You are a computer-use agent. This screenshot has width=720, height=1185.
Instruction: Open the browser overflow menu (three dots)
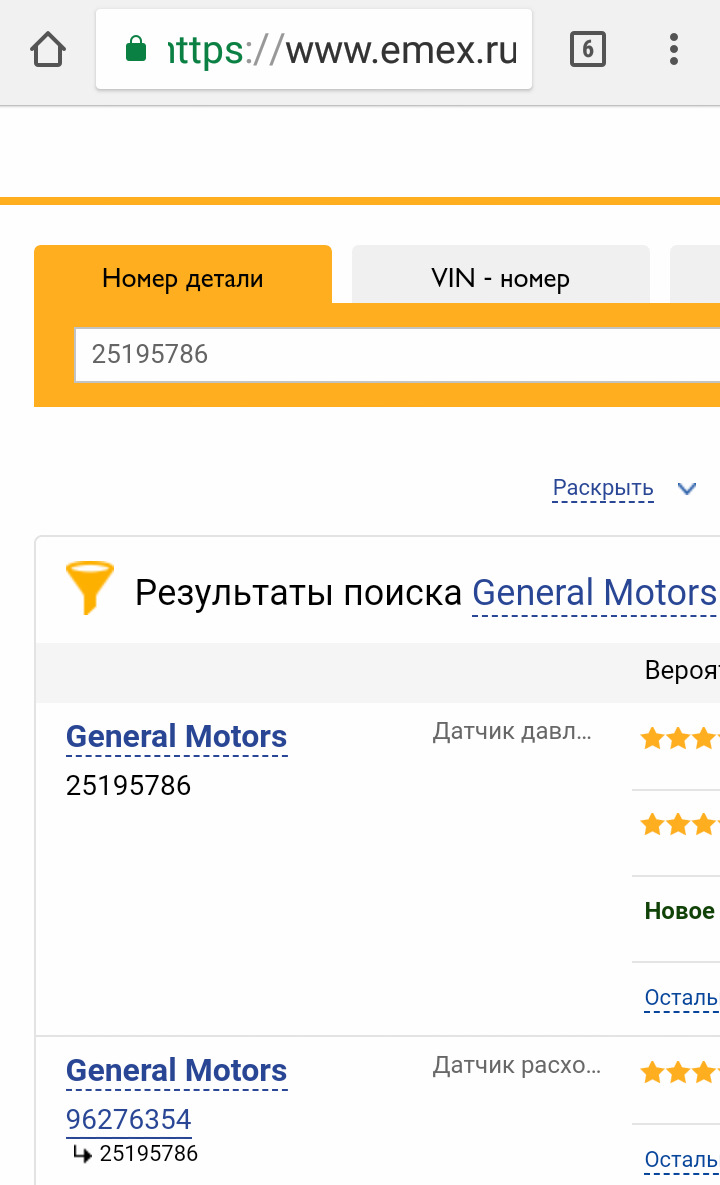pyautogui.click(x=673, y=48)
